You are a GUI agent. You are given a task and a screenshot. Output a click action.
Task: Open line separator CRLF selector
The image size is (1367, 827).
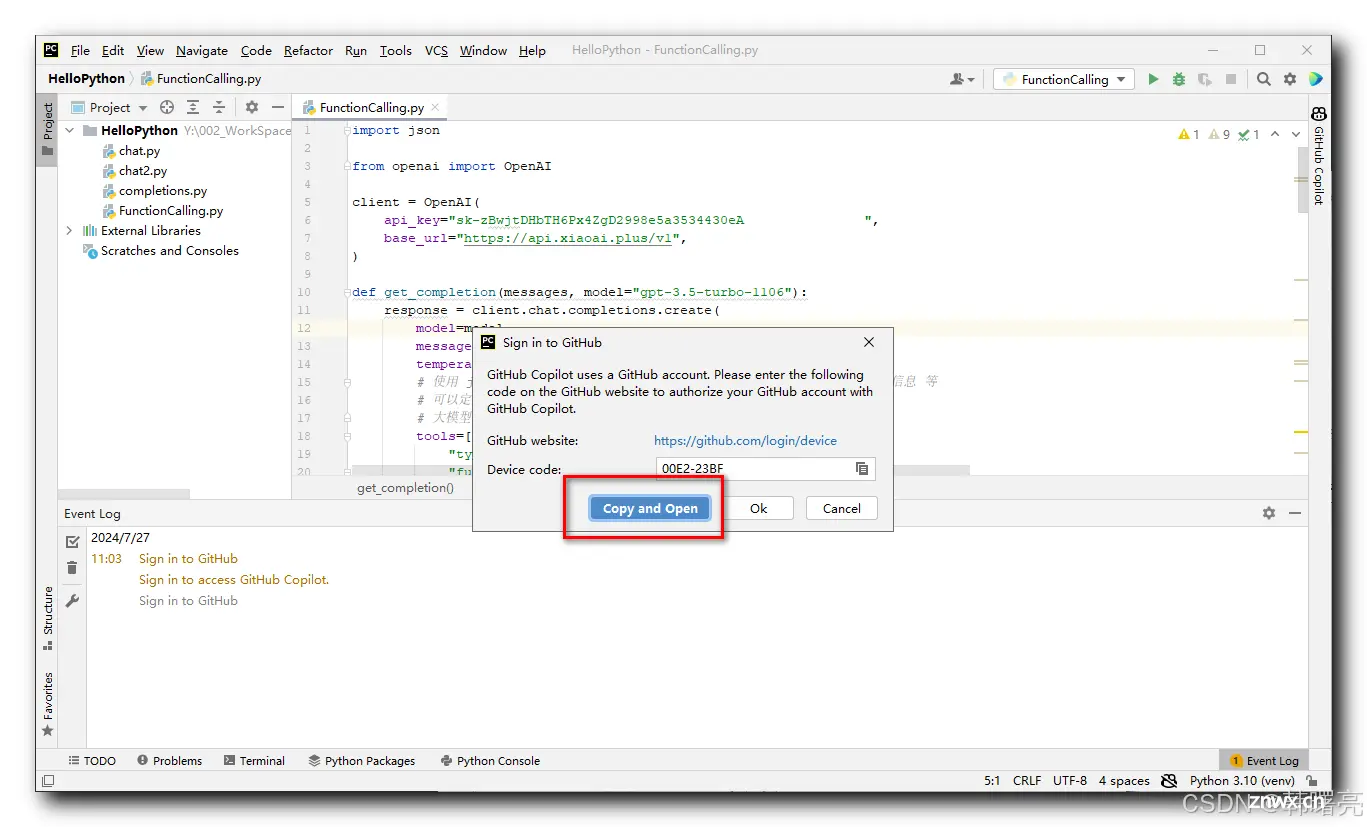point(1027,781)
